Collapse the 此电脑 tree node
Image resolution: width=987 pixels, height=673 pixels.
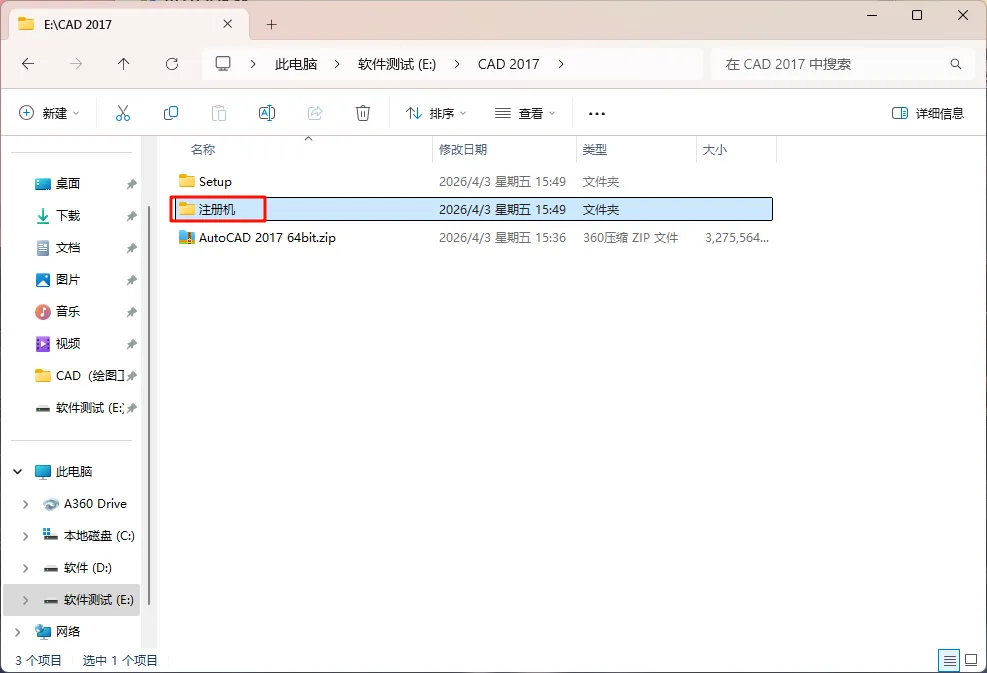(18, 472)
